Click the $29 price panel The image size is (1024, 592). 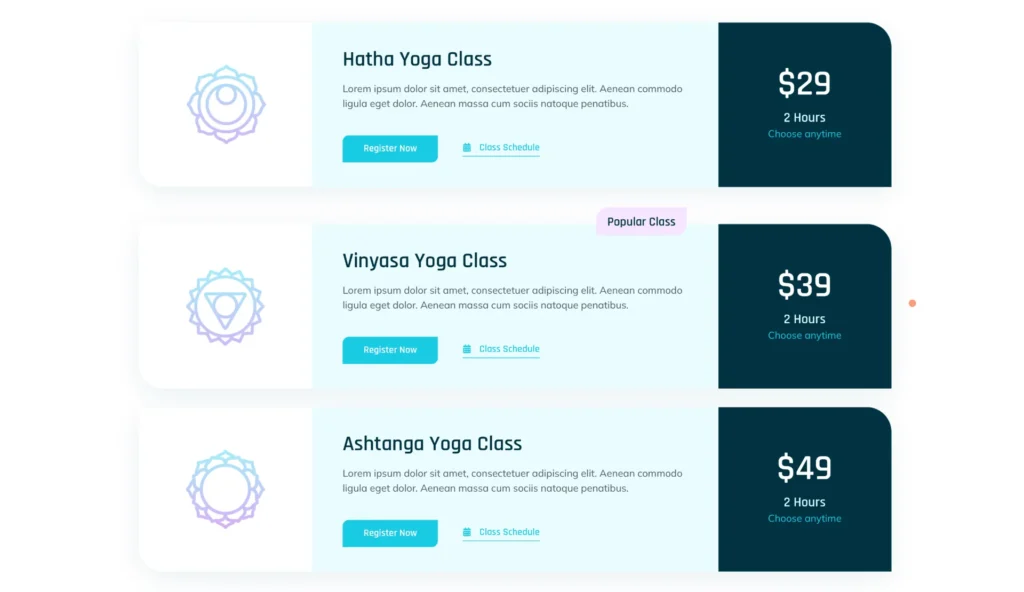pos(804,105)
